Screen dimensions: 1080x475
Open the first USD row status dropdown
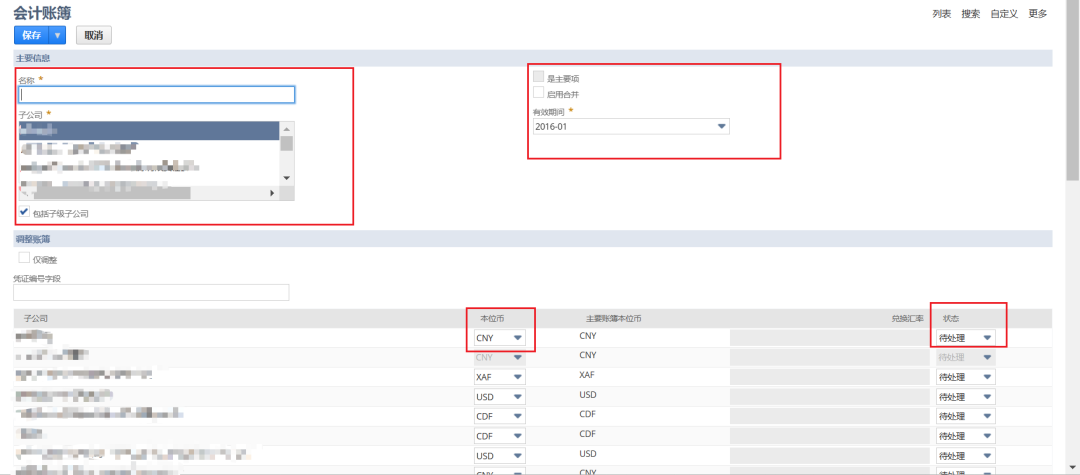click(x=966, y=397)
